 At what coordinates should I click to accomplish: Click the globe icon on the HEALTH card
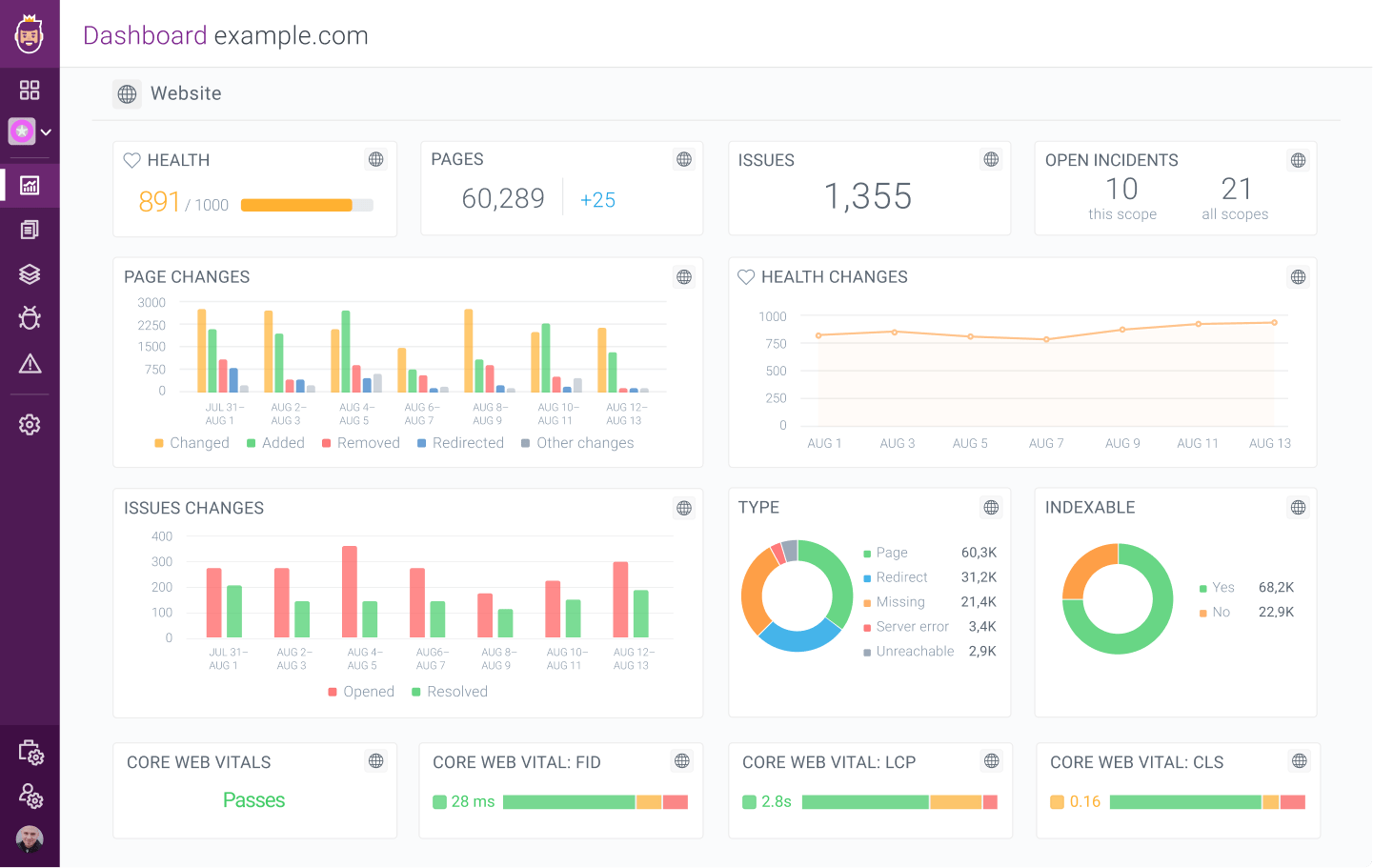[375, 159]
